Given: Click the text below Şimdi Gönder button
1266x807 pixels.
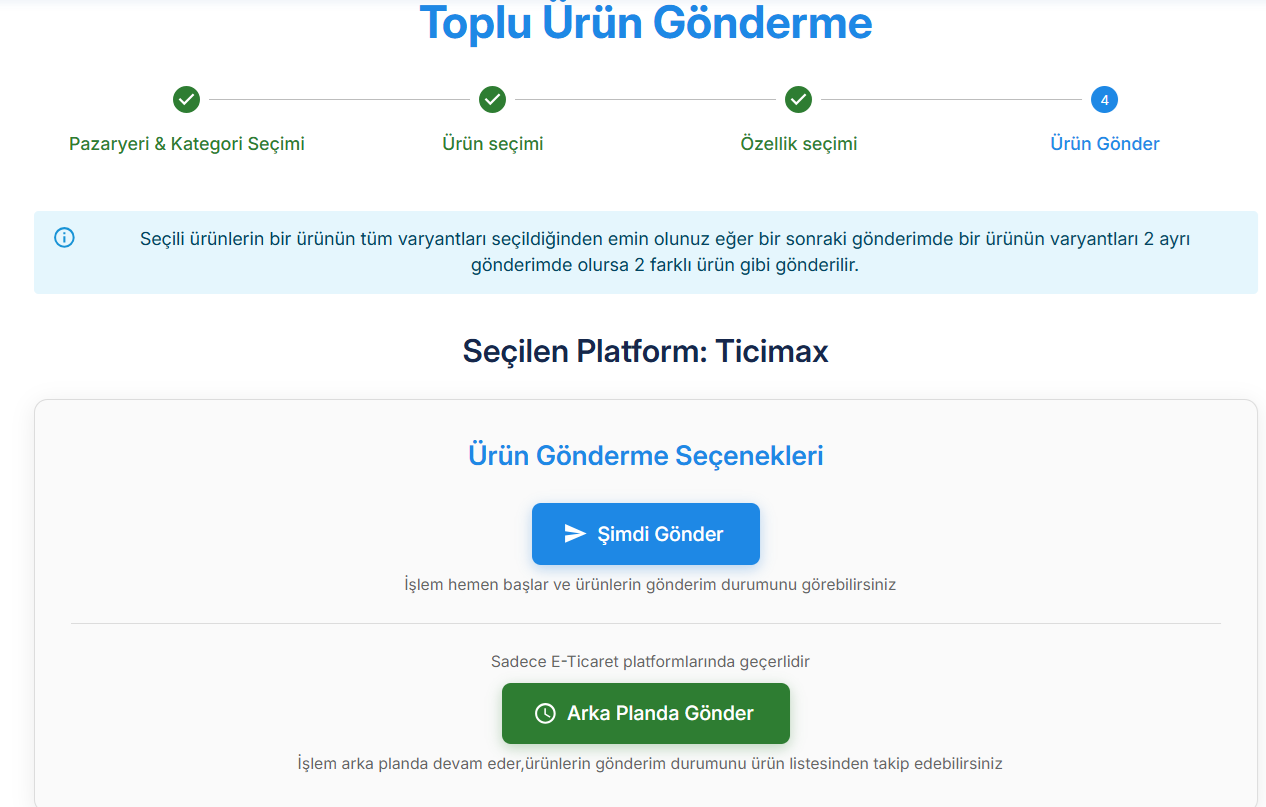Looking at the screenshot, I should [x=645, y=586].
